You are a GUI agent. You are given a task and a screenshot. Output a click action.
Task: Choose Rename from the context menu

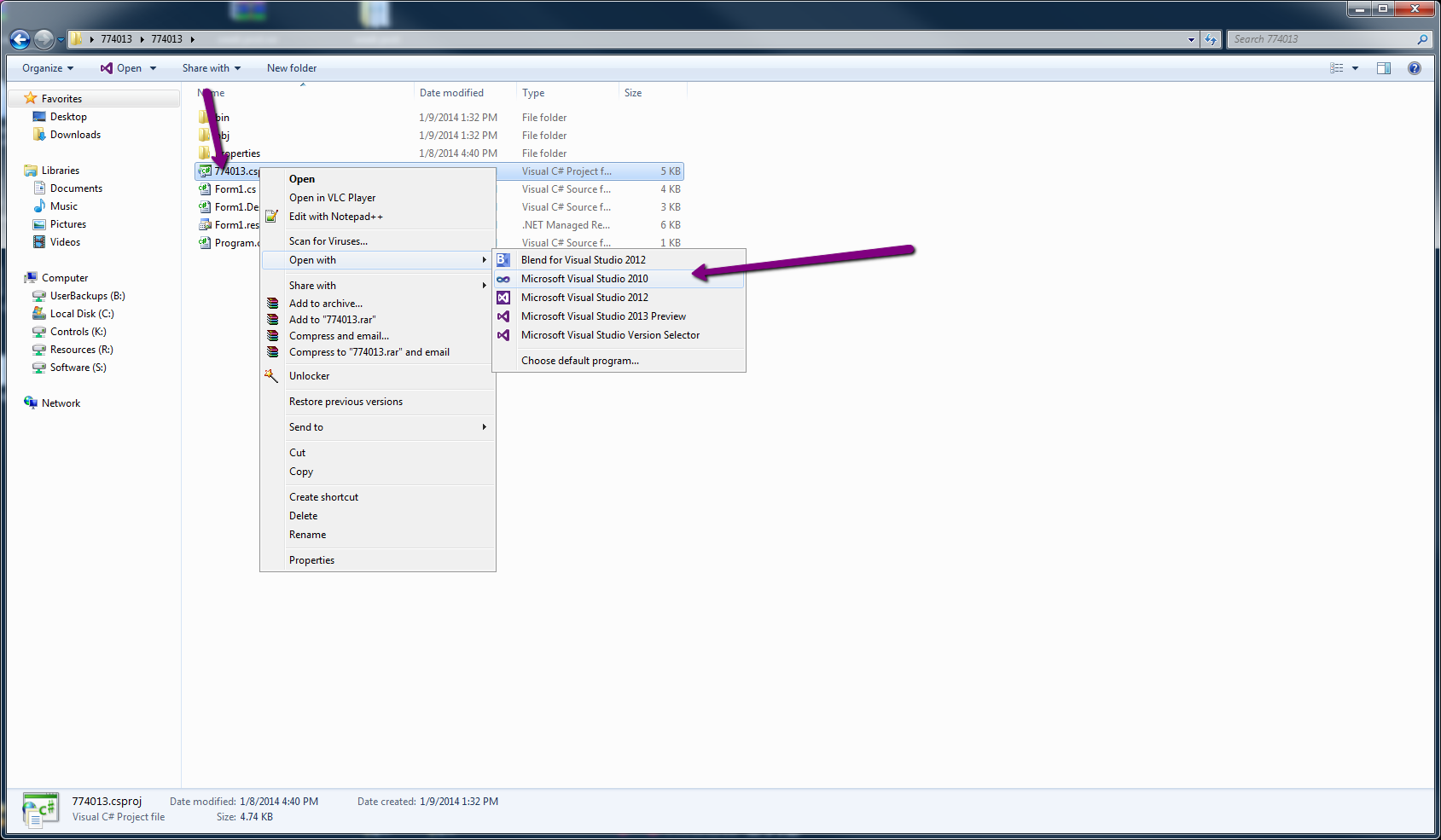point(378,535)
